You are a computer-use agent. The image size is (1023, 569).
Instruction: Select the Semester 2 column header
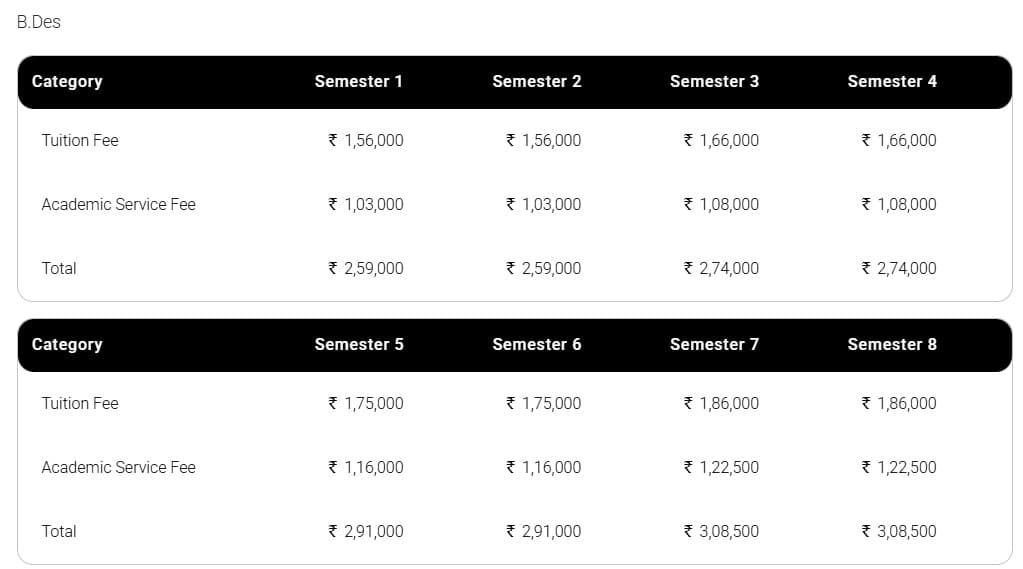click(x=536, y=81)
